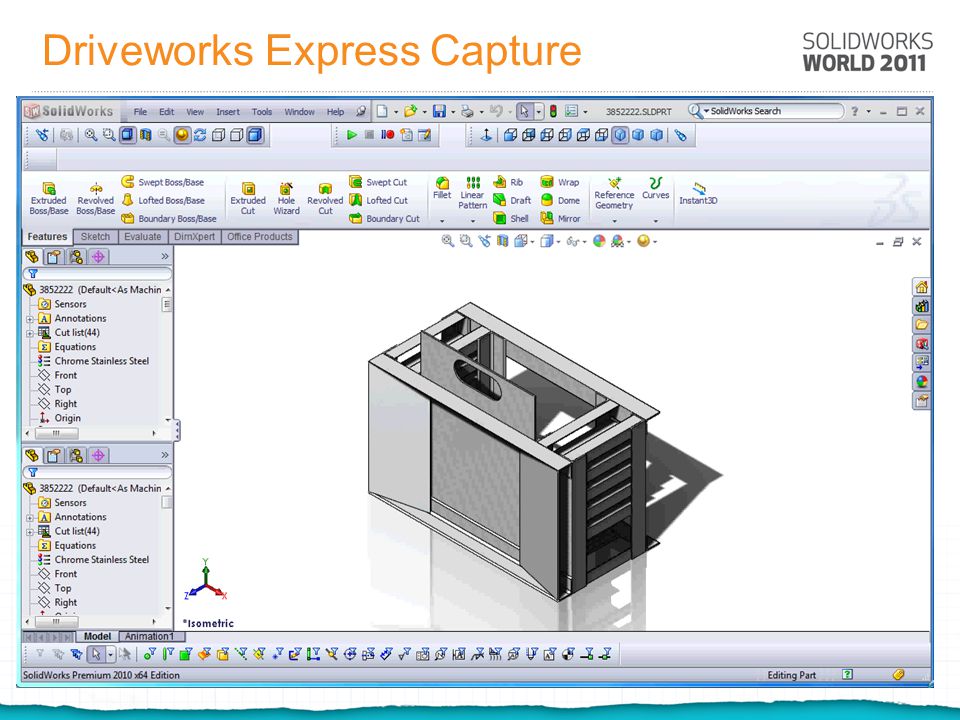Image resolution: width=960 pixels, height=720 pixels.
Task: Click the Save icon in the toolbar
Action: pos(439,111)
